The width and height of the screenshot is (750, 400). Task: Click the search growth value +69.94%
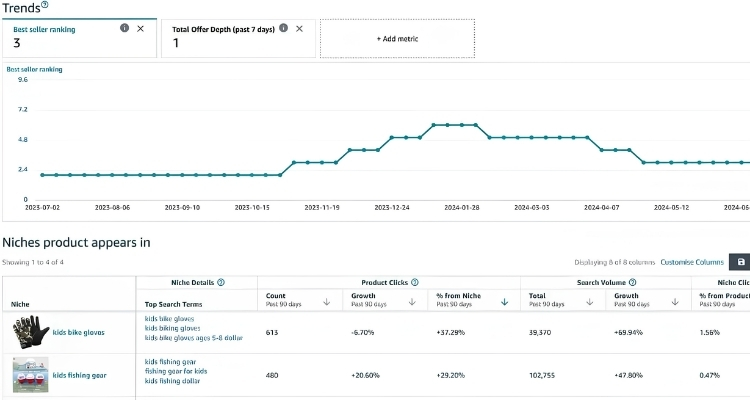click(629, 333)
